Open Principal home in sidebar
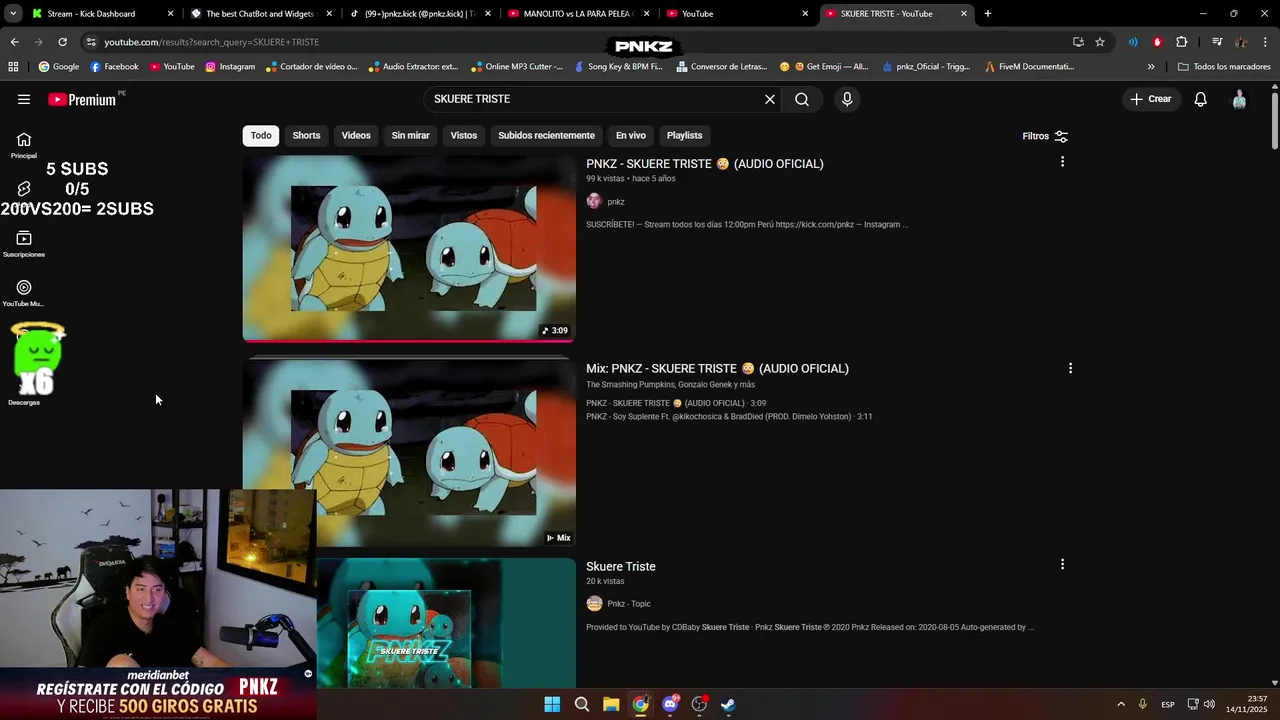This screenshot has height=720, width=1280. point(24,146)
